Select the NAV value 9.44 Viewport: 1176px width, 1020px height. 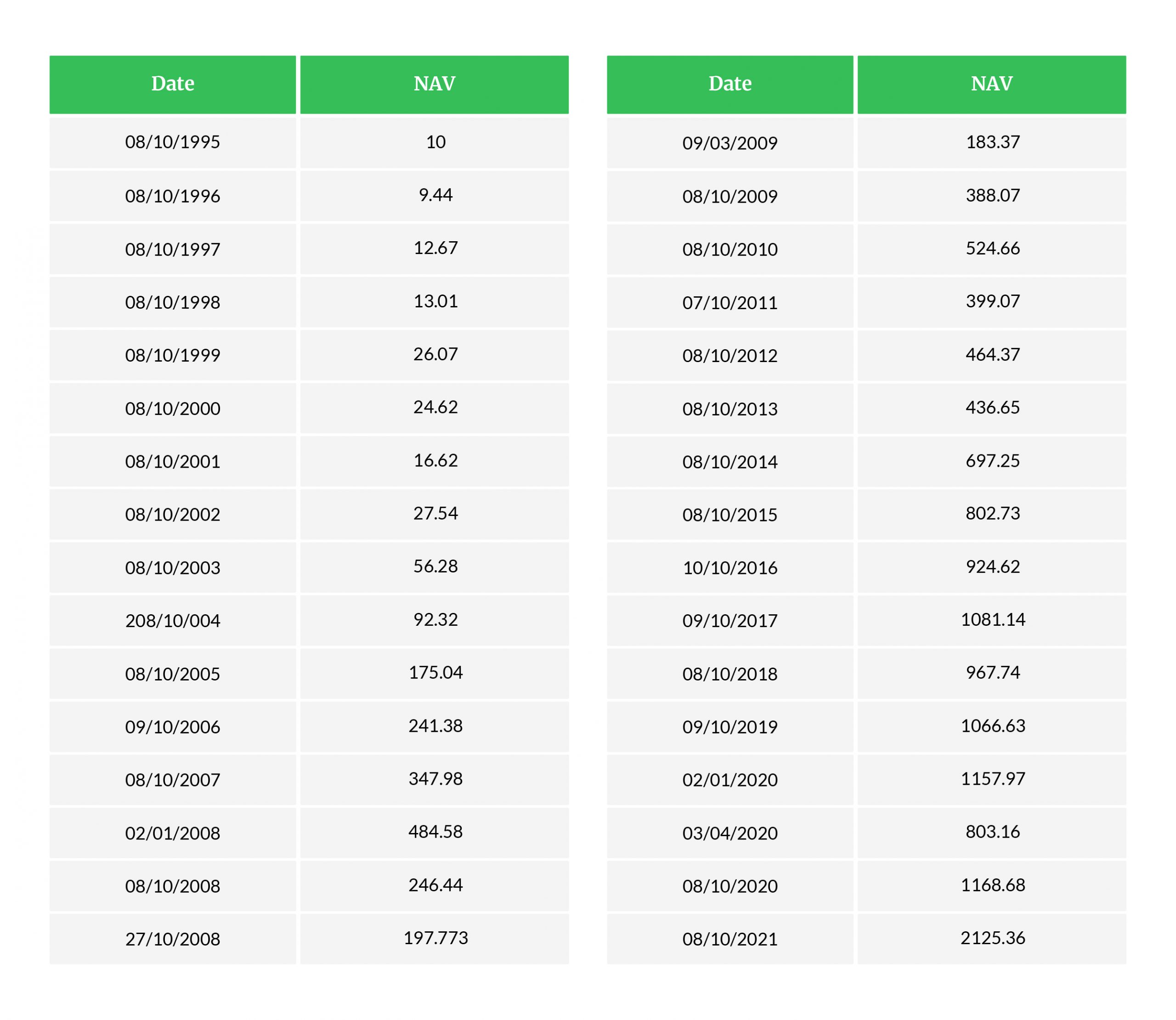435,195
